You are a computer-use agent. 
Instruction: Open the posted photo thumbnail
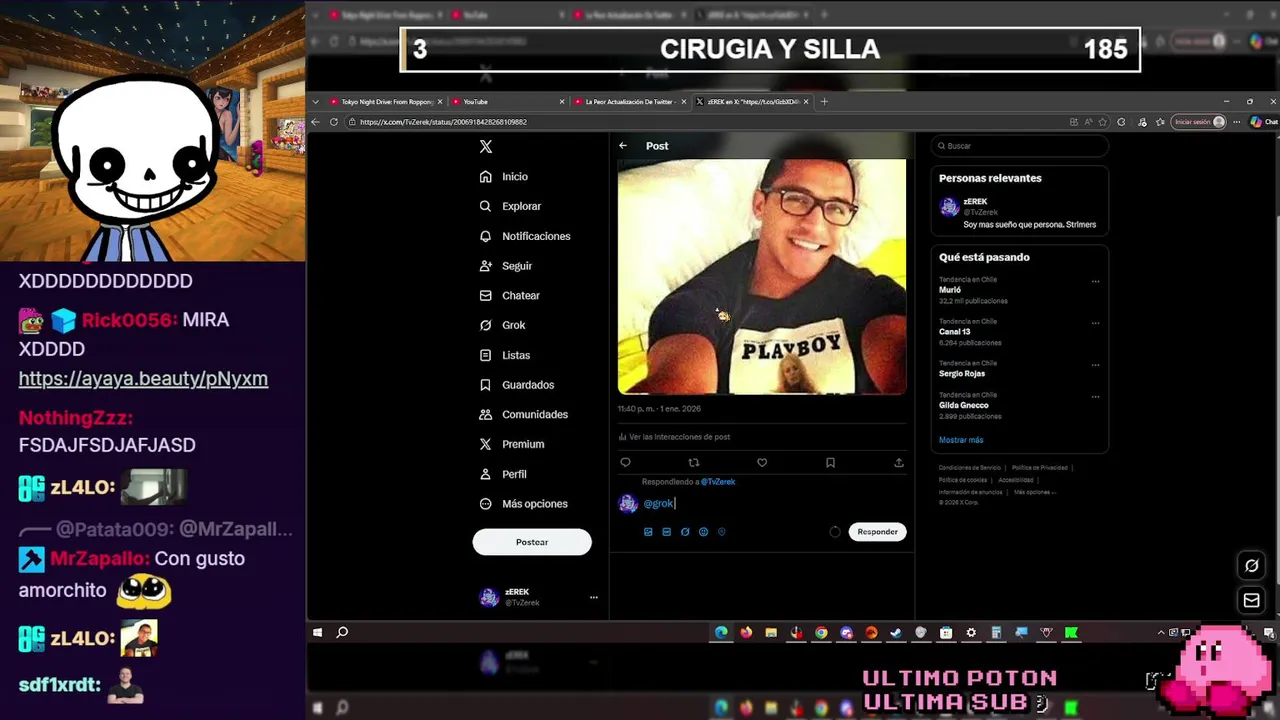tap(762, 276)
